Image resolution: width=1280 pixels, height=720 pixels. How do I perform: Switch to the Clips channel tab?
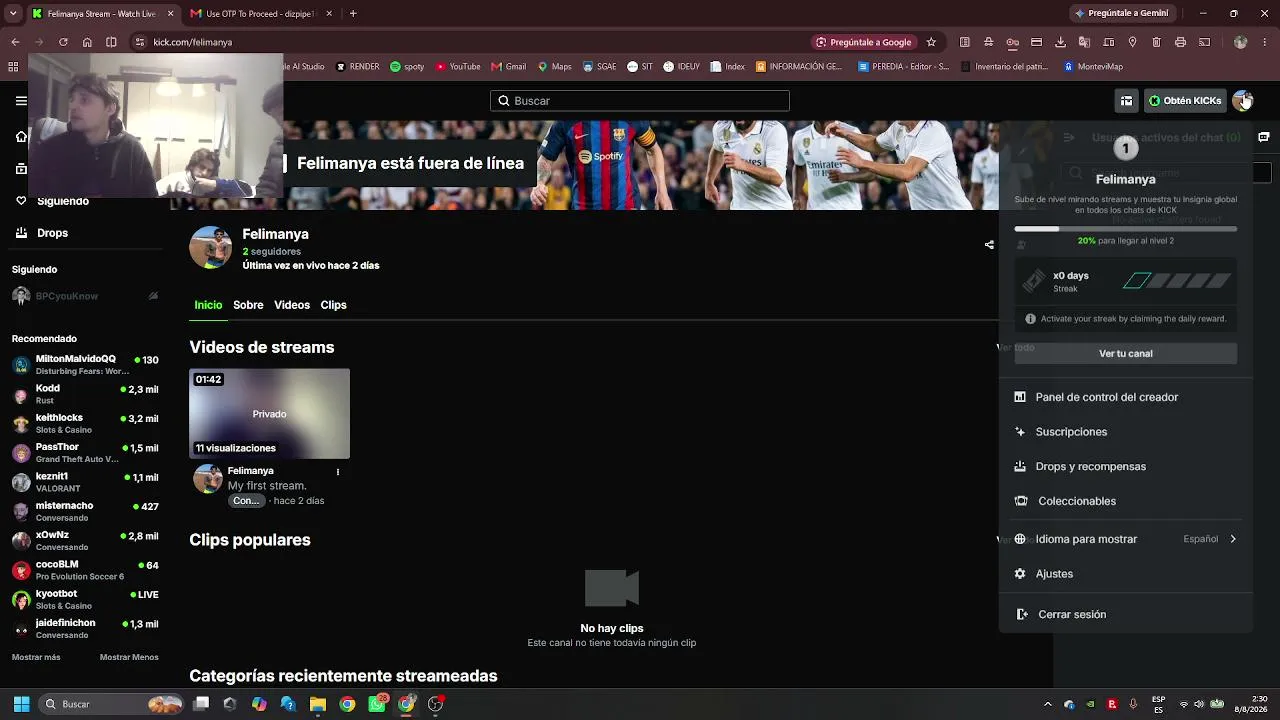coord(333,305)
